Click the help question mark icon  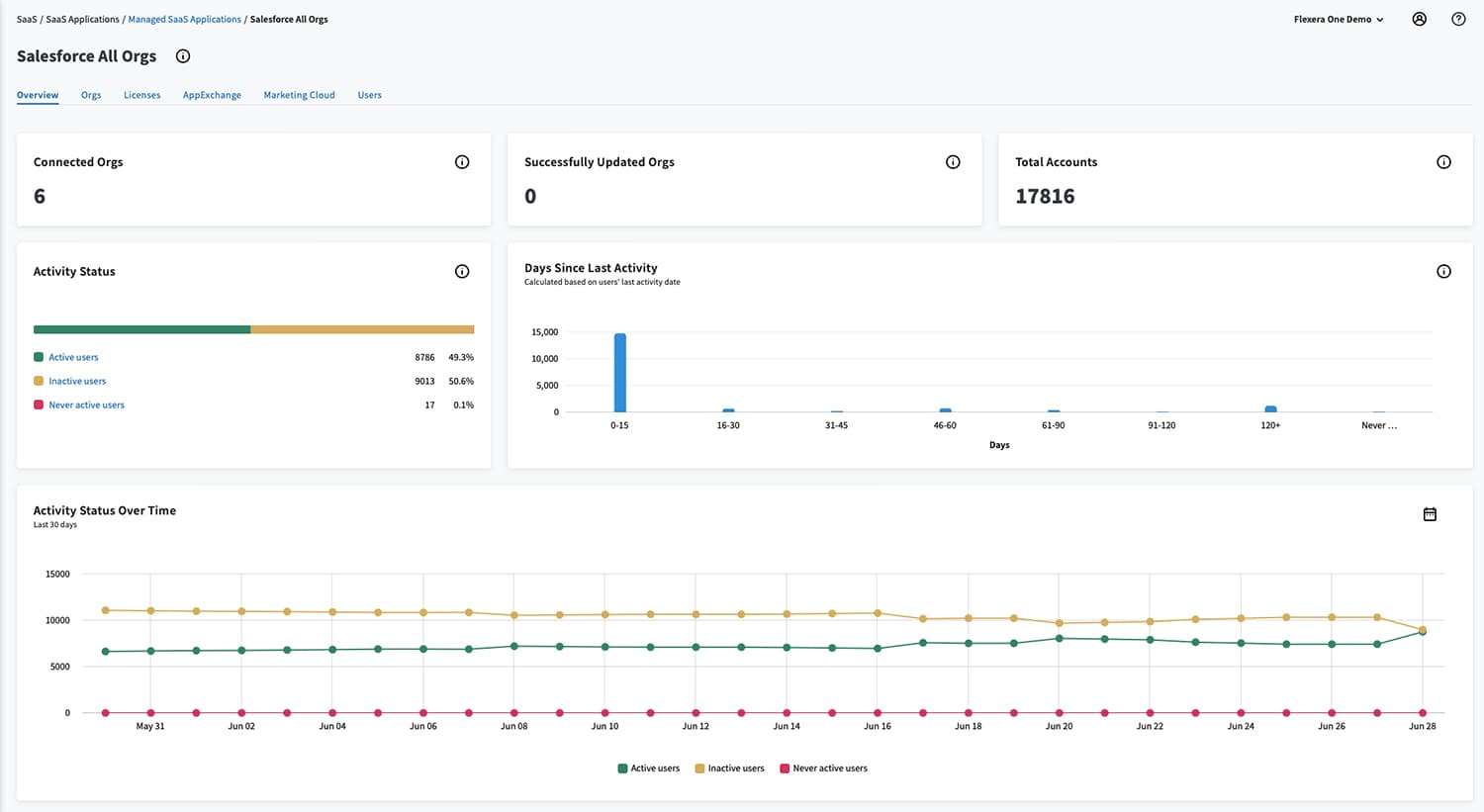(x=1458, y=19)
